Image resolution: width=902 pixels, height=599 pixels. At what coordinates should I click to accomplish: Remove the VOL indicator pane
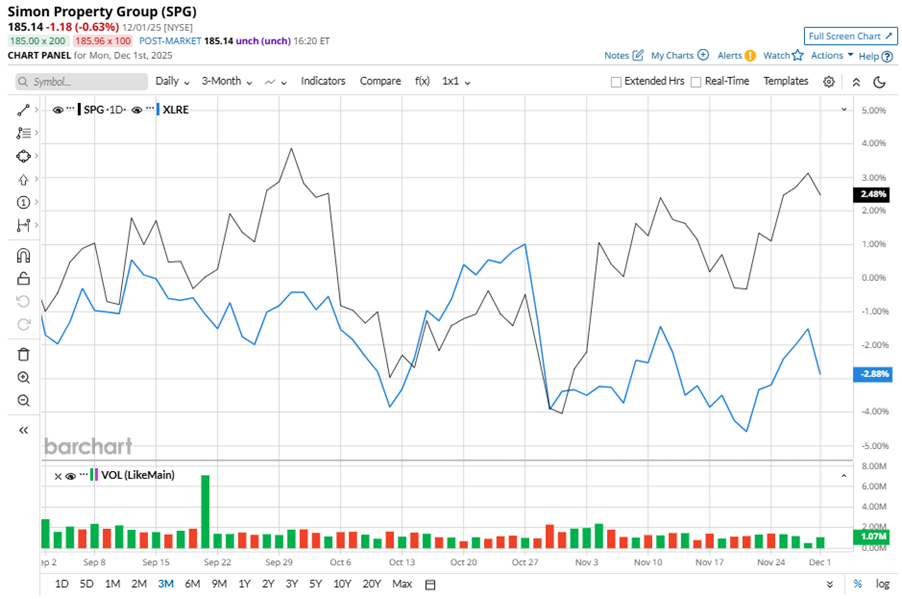[x=58, y=476]
